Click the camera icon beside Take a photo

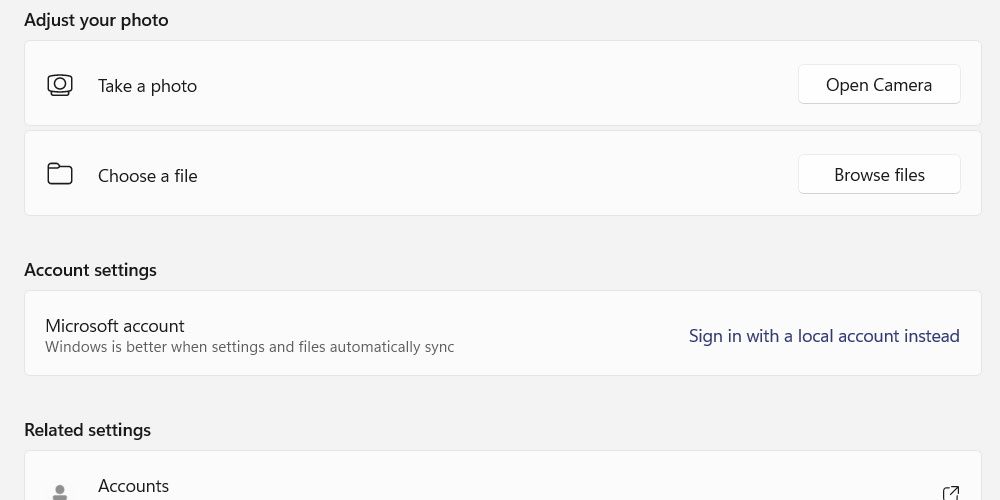60,85
